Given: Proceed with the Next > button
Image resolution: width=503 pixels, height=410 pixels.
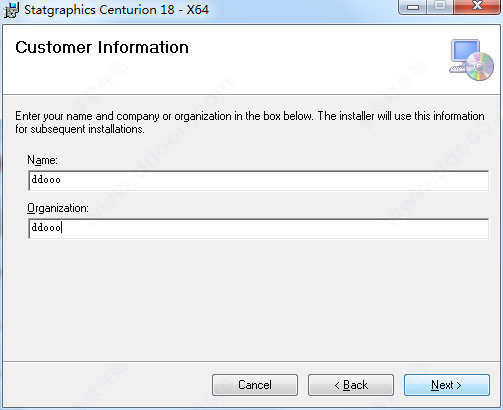Looking at the screenshot, I should (x=447, y=385).
